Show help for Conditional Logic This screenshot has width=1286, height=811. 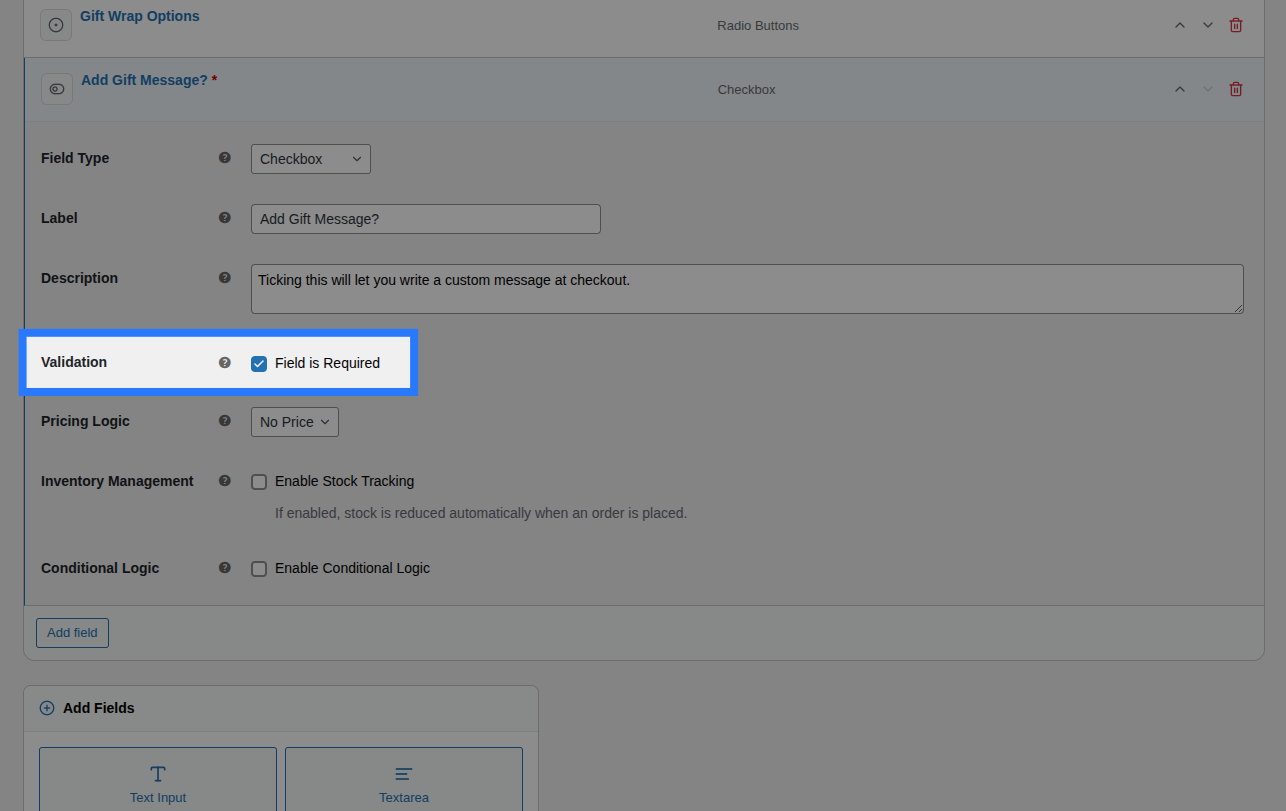click(225, 568)
